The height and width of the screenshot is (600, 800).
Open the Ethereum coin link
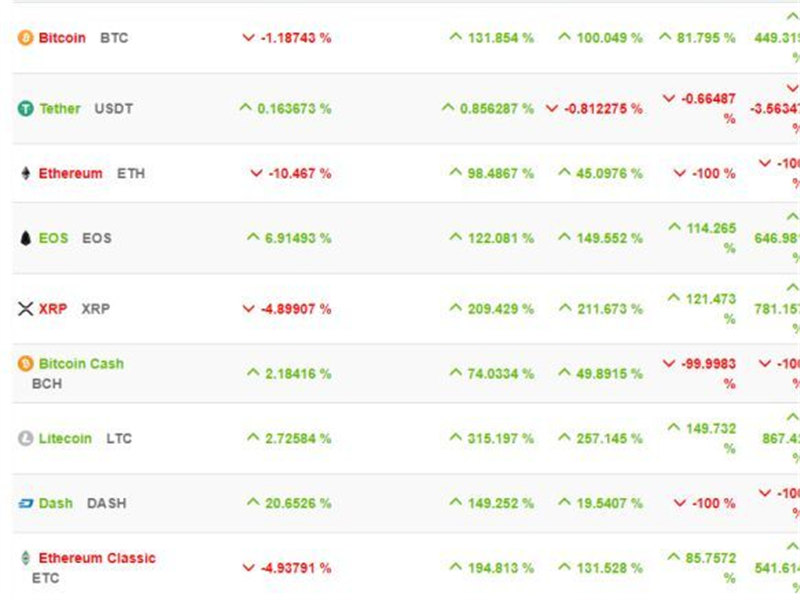[x=70, y=173]
